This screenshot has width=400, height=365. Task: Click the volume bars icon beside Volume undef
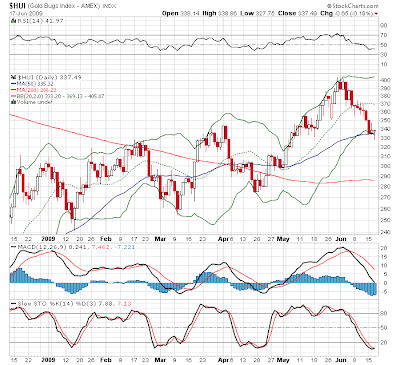[x=13, y=102]
